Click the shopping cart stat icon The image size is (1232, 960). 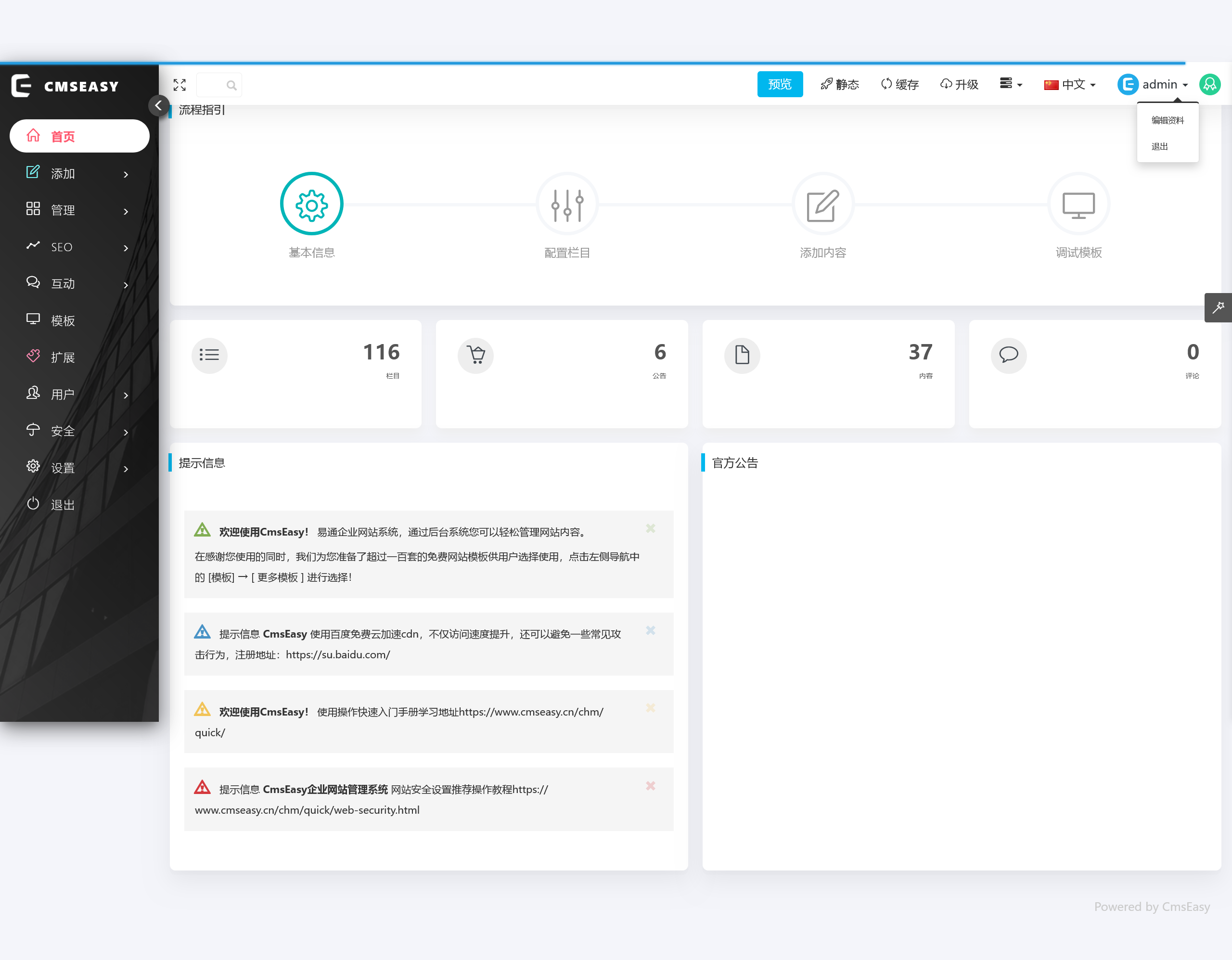[475, 355]
